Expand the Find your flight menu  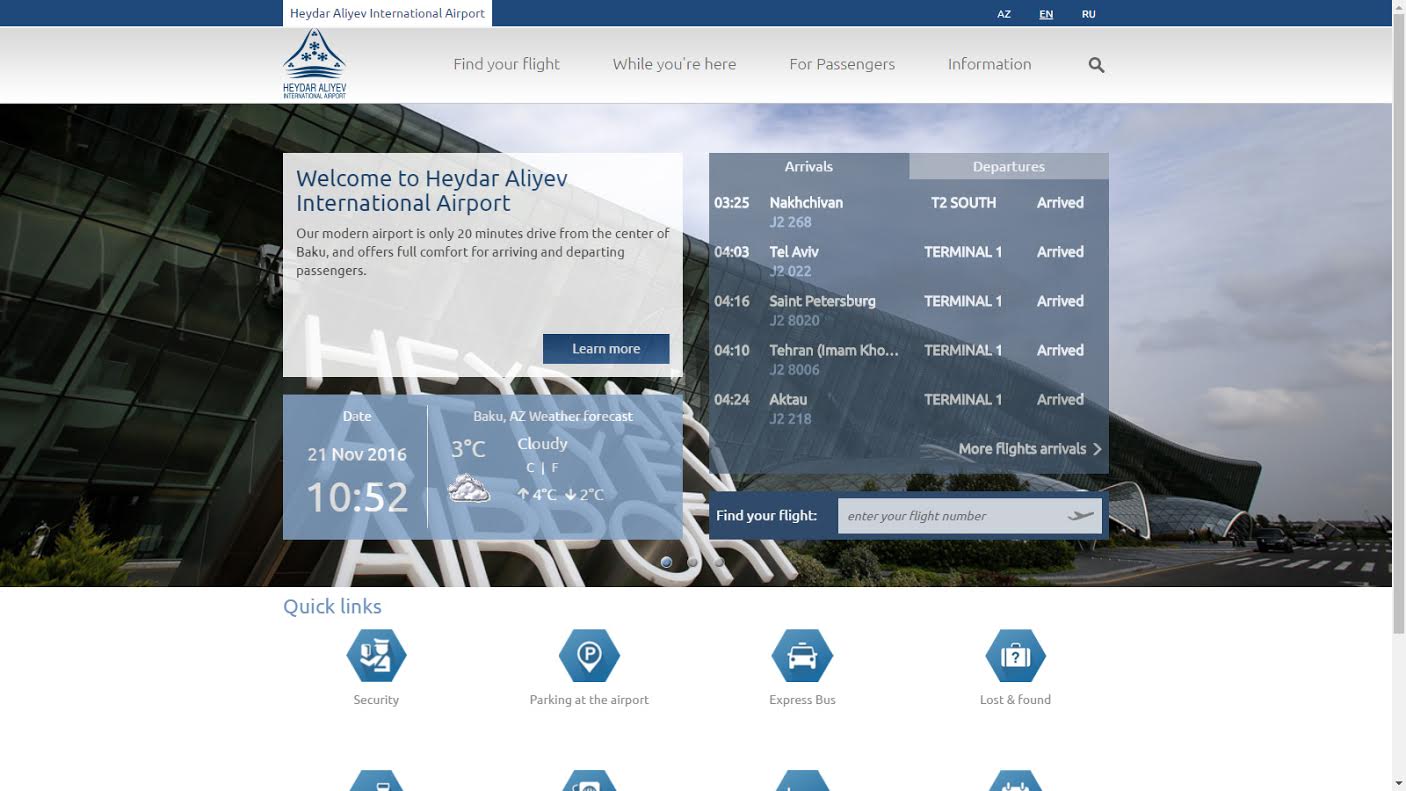(x=506, y=64)
